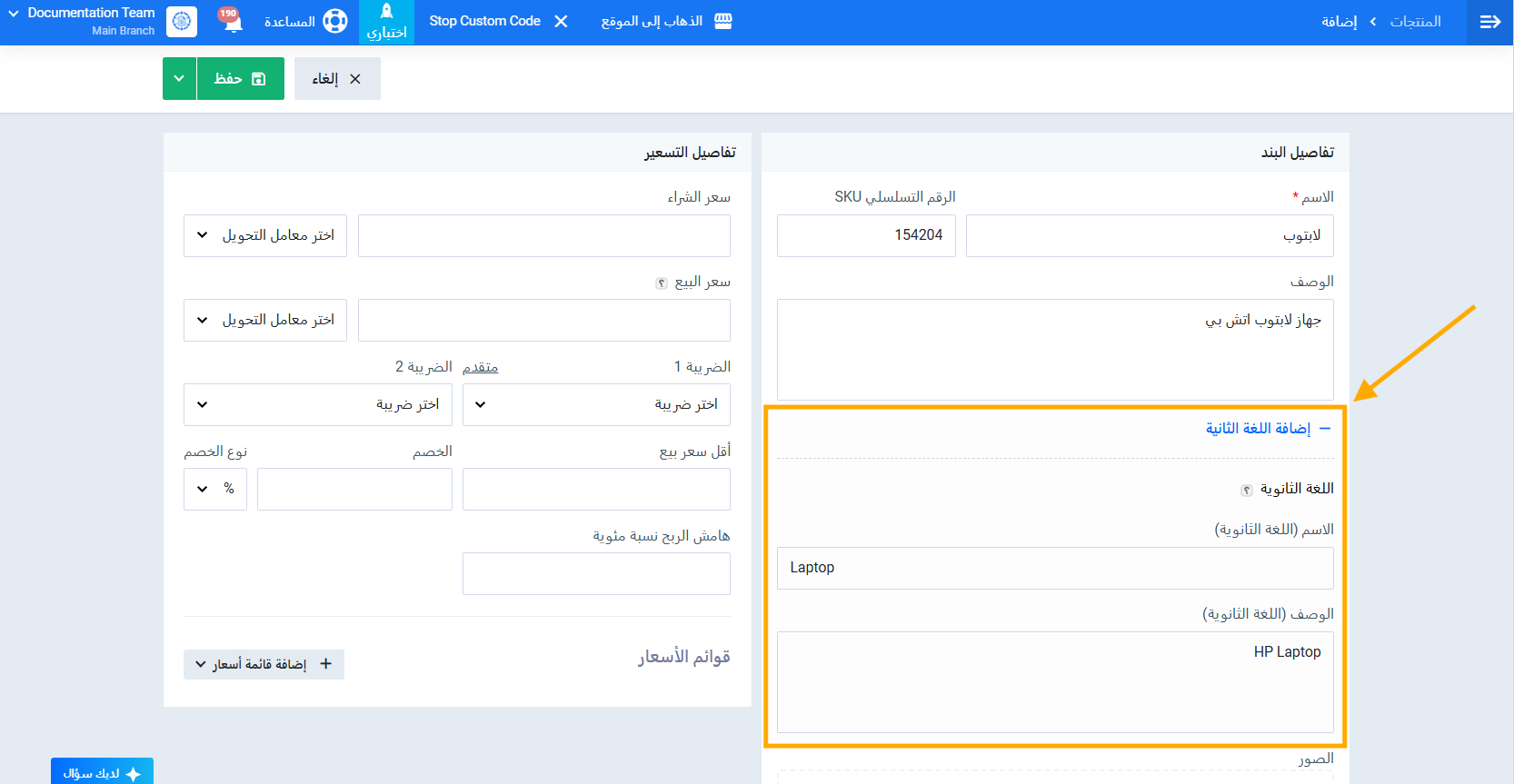The width and height of the screenshot is (1514, 784).
Task: Open الضريبة 1 اختر ضريبة dropdown
Action: (596, 404)
